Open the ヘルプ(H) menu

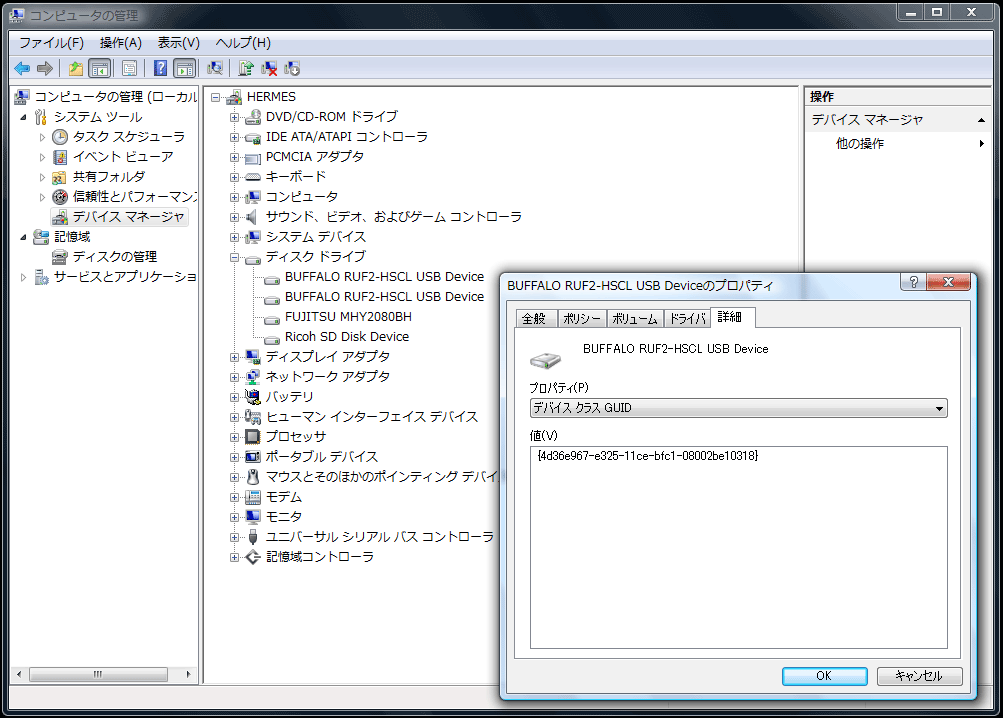(243, 43)
